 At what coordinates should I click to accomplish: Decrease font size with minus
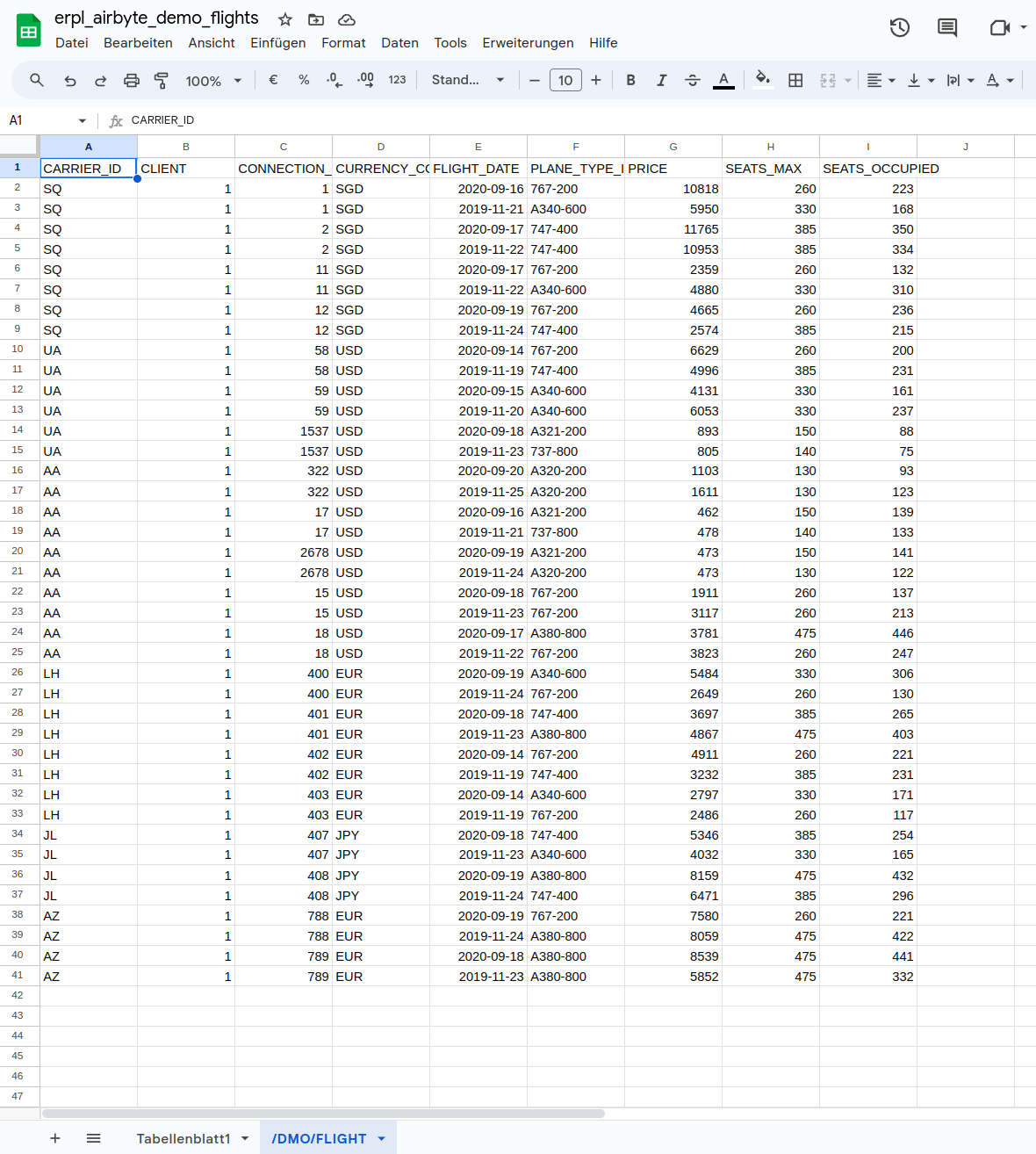(534, 80)
